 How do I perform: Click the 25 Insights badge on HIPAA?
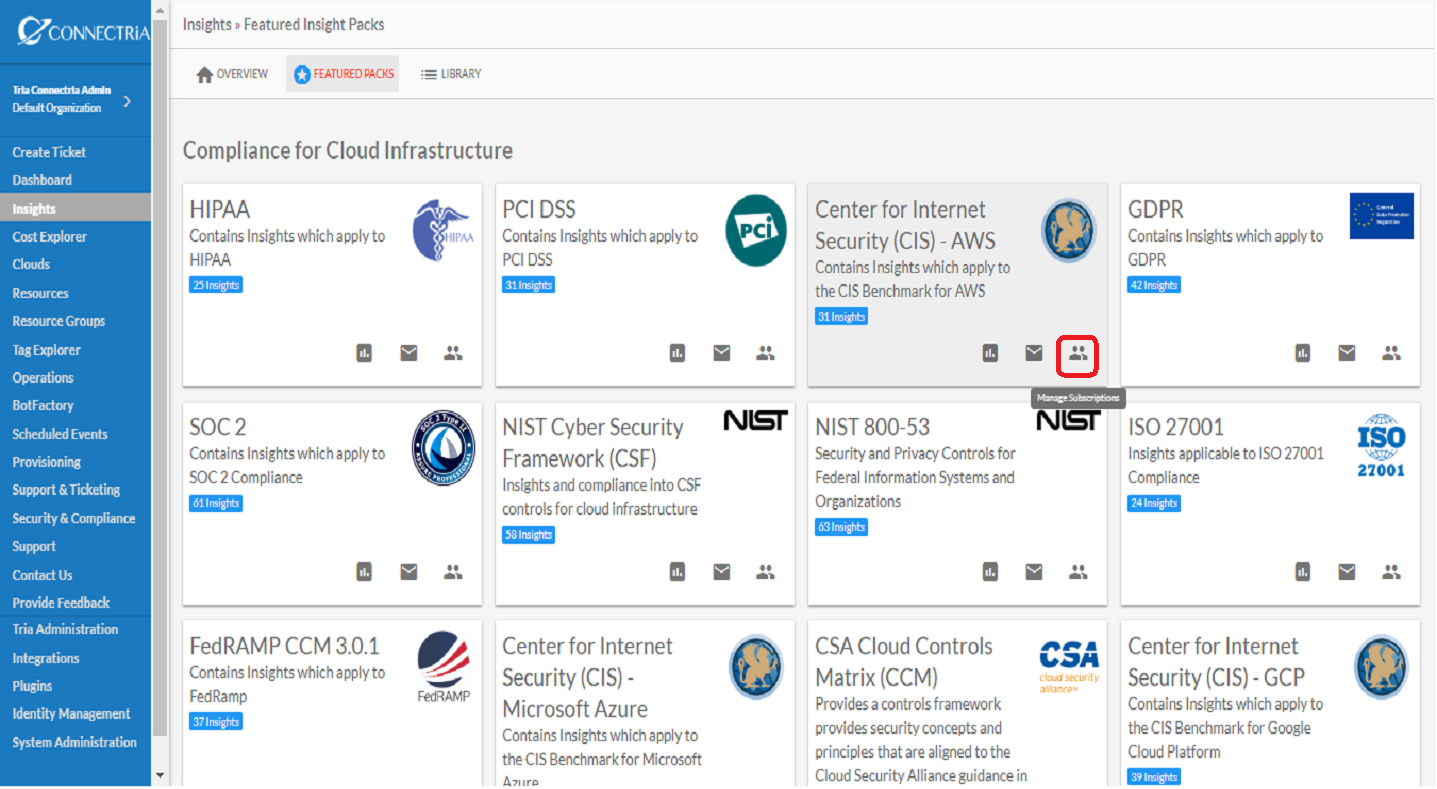pos(216,285)
